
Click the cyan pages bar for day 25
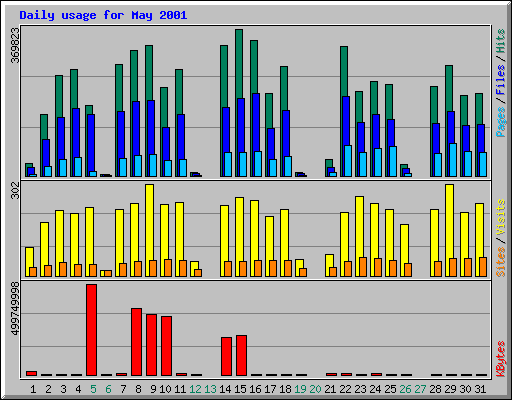point(393,161)
